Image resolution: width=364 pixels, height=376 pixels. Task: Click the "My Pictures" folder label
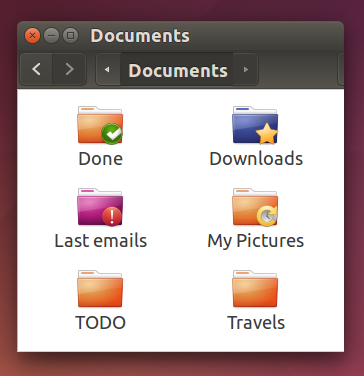[256, 241]
